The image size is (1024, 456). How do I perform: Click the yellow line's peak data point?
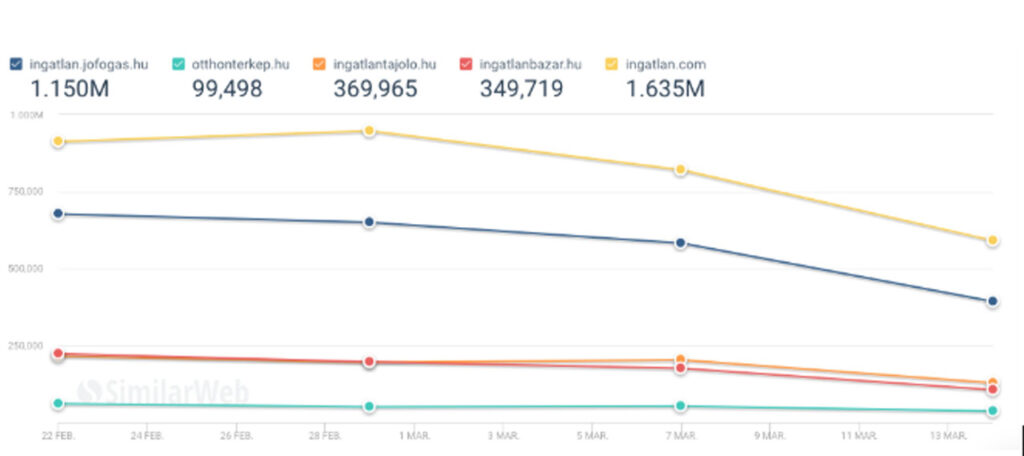pos(369,131)
